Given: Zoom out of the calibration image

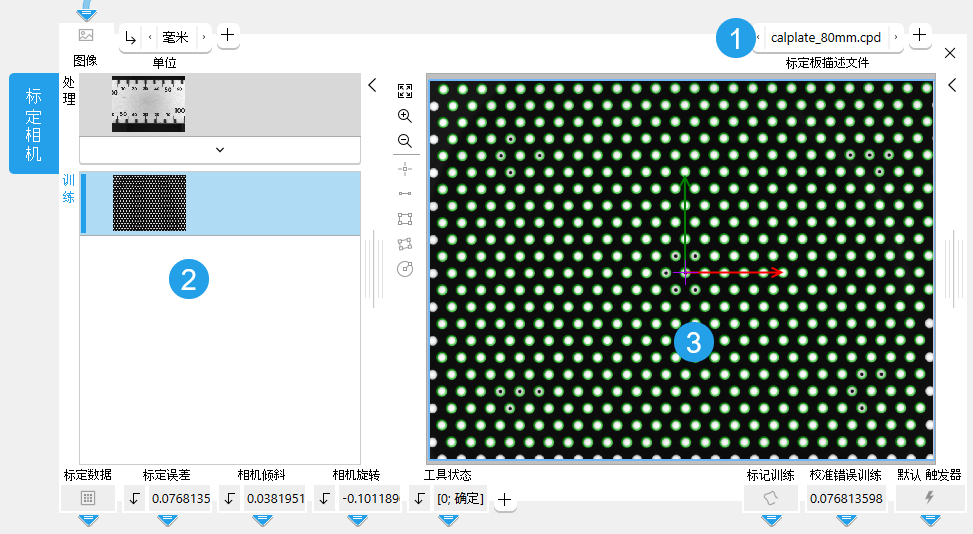Looking at the screenshot, I should pyautogui.click(x=405, y=141).
